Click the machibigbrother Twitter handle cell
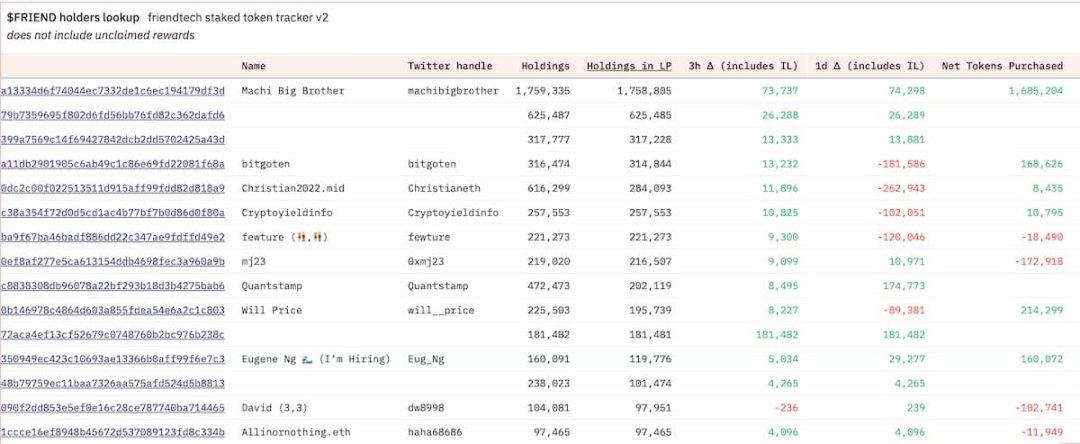The image size is (1080, 444). [453, 91]
